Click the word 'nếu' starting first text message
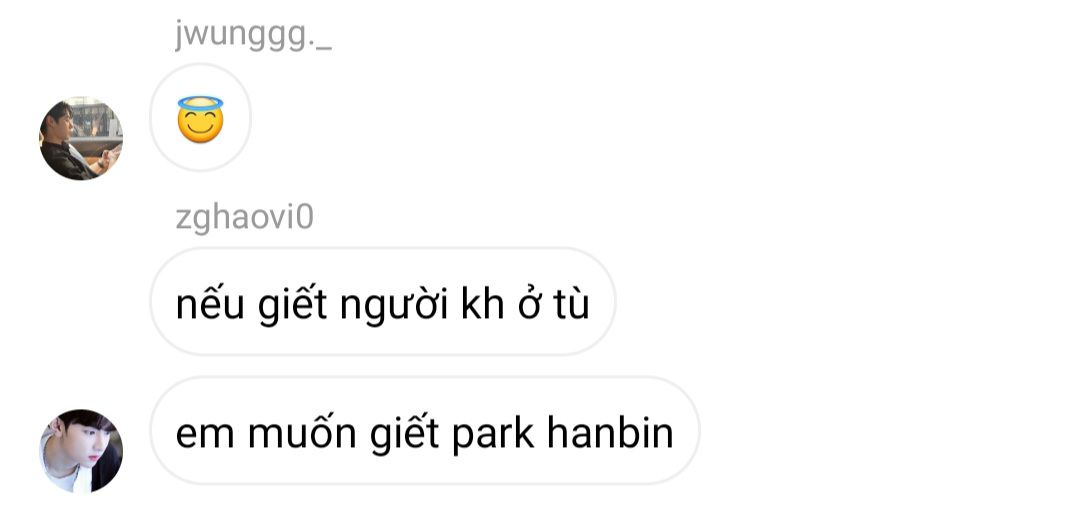Screen dimensions: 1080x514 click(210, 303)
